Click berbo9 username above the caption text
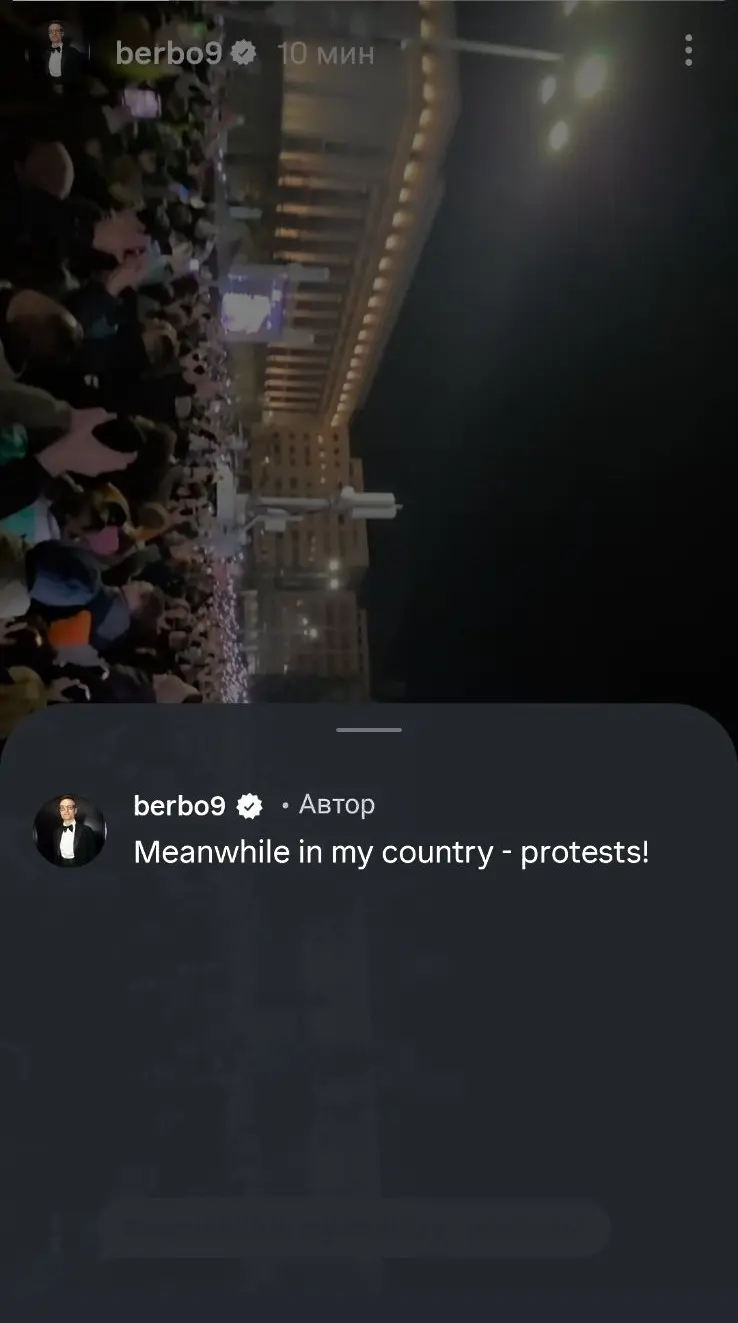738x1323 pixels. pyautogui.click(x=179, y=806)
